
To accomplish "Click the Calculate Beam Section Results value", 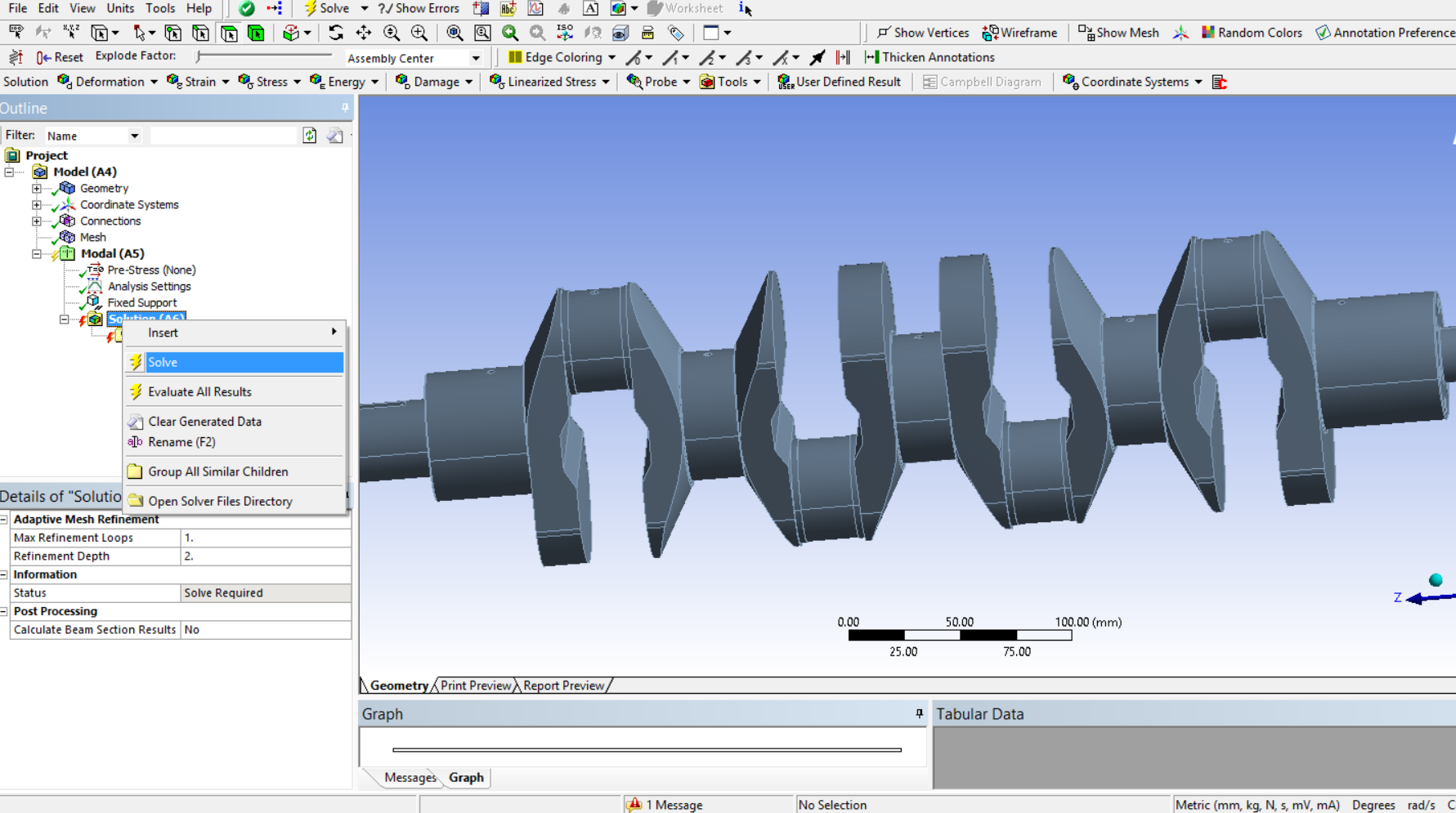I will pyautogui.click(x=266, y=630).
